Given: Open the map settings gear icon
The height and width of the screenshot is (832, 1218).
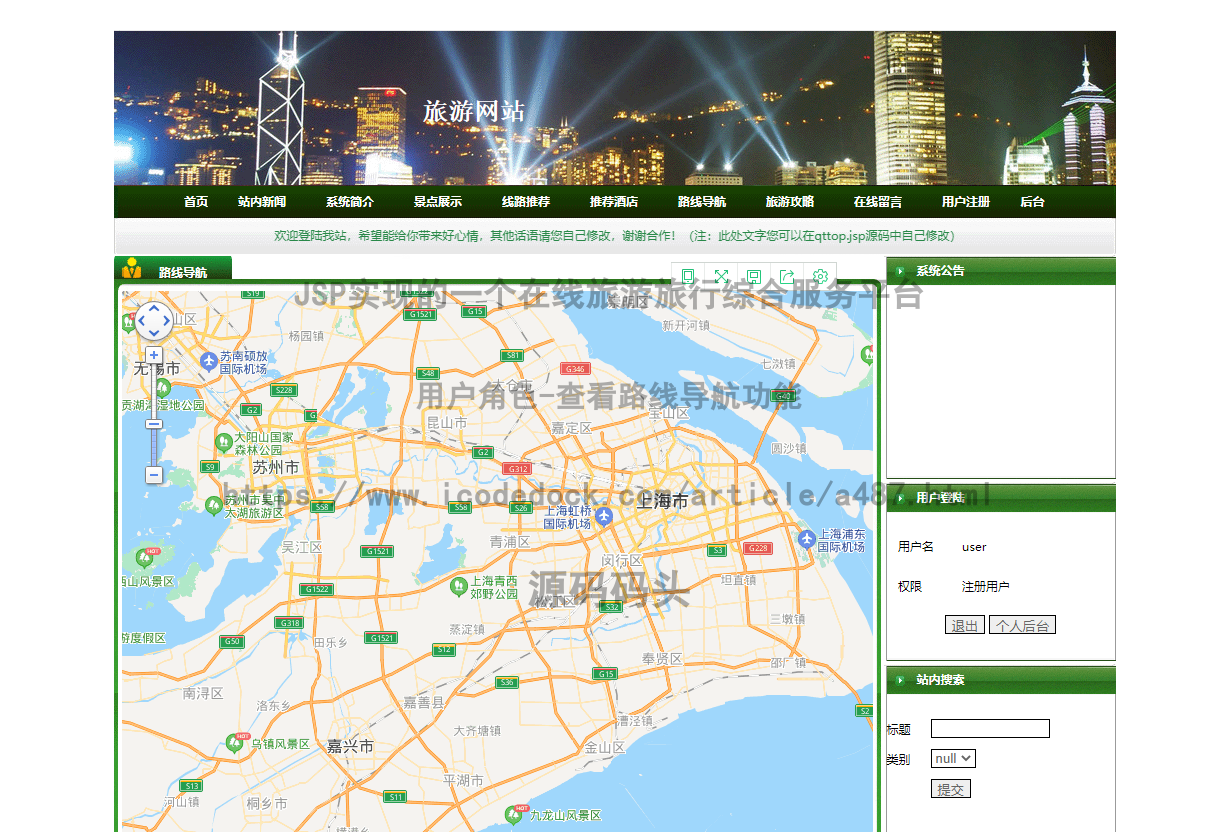Looking at the screenshot, I should (820, 277).
